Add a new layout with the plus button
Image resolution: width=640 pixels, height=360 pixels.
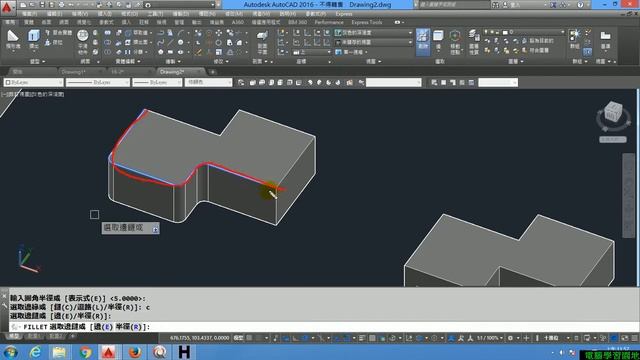(72, 336)
